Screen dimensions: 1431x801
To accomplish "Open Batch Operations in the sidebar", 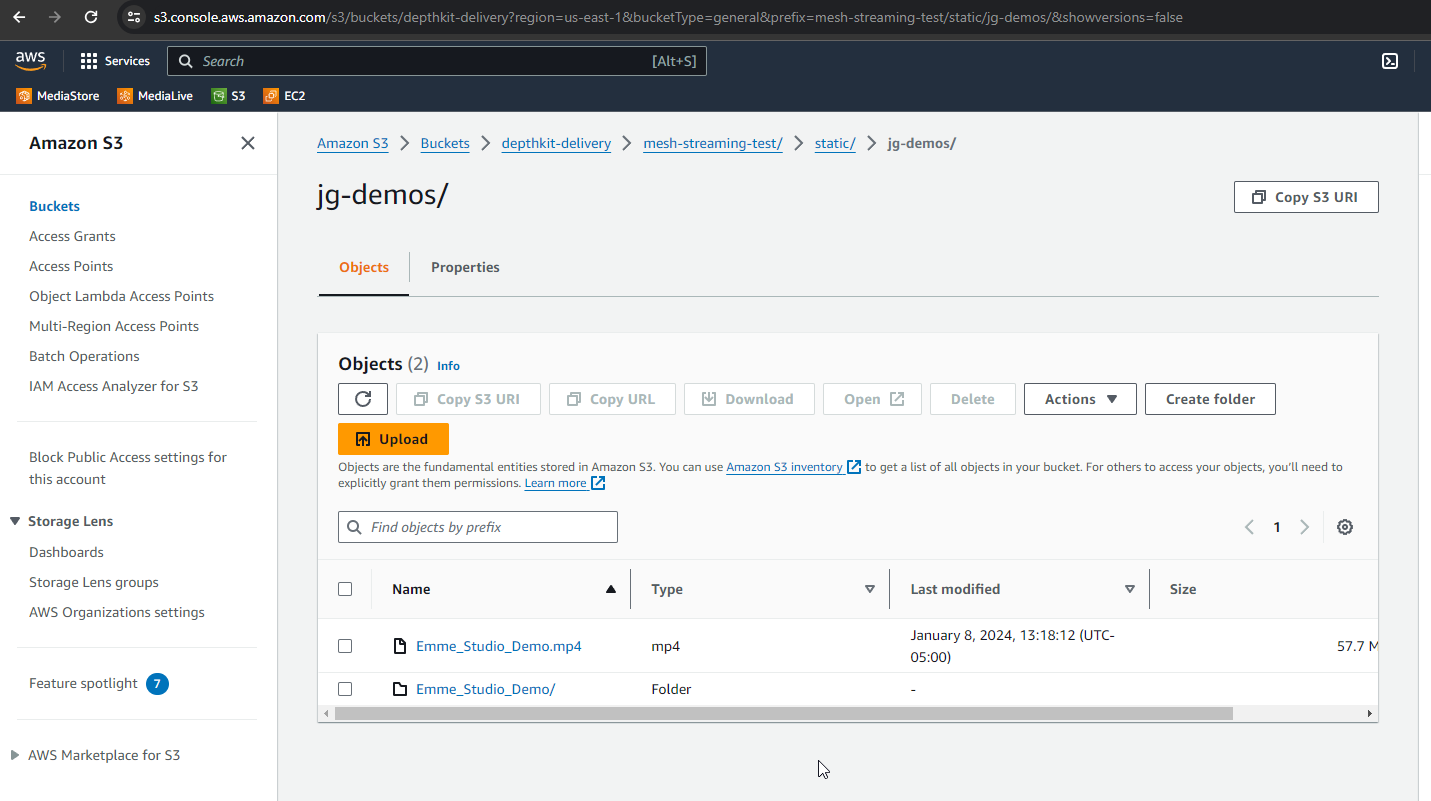I will pyautogui.click(x=84, y=356).
